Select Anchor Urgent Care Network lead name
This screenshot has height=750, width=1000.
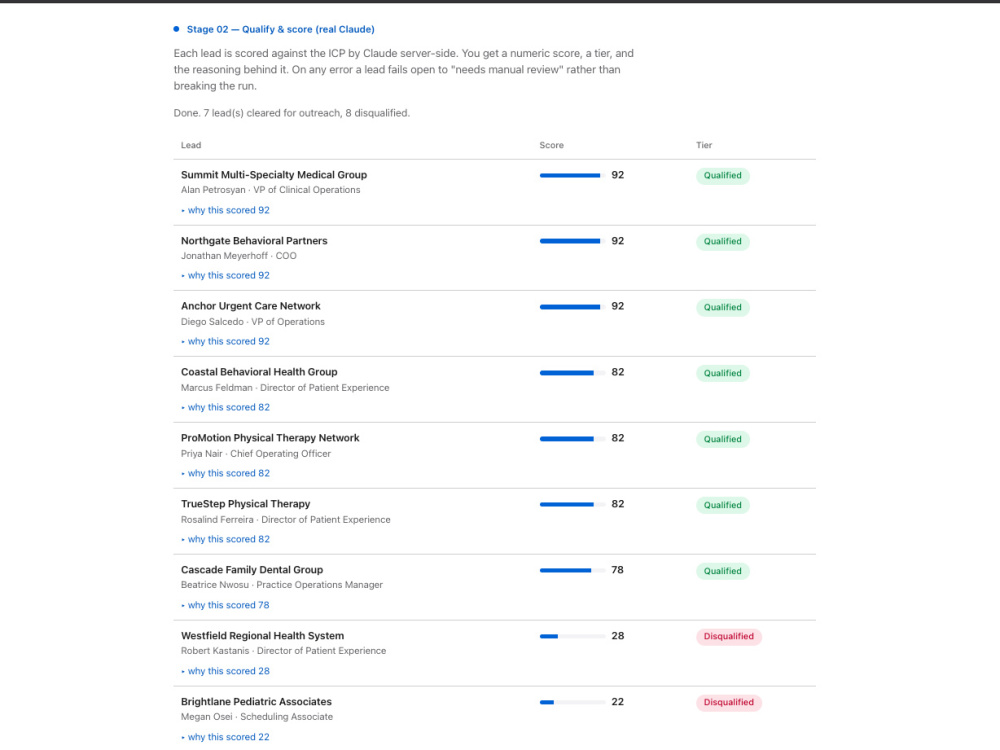click(x=251, y=306)
